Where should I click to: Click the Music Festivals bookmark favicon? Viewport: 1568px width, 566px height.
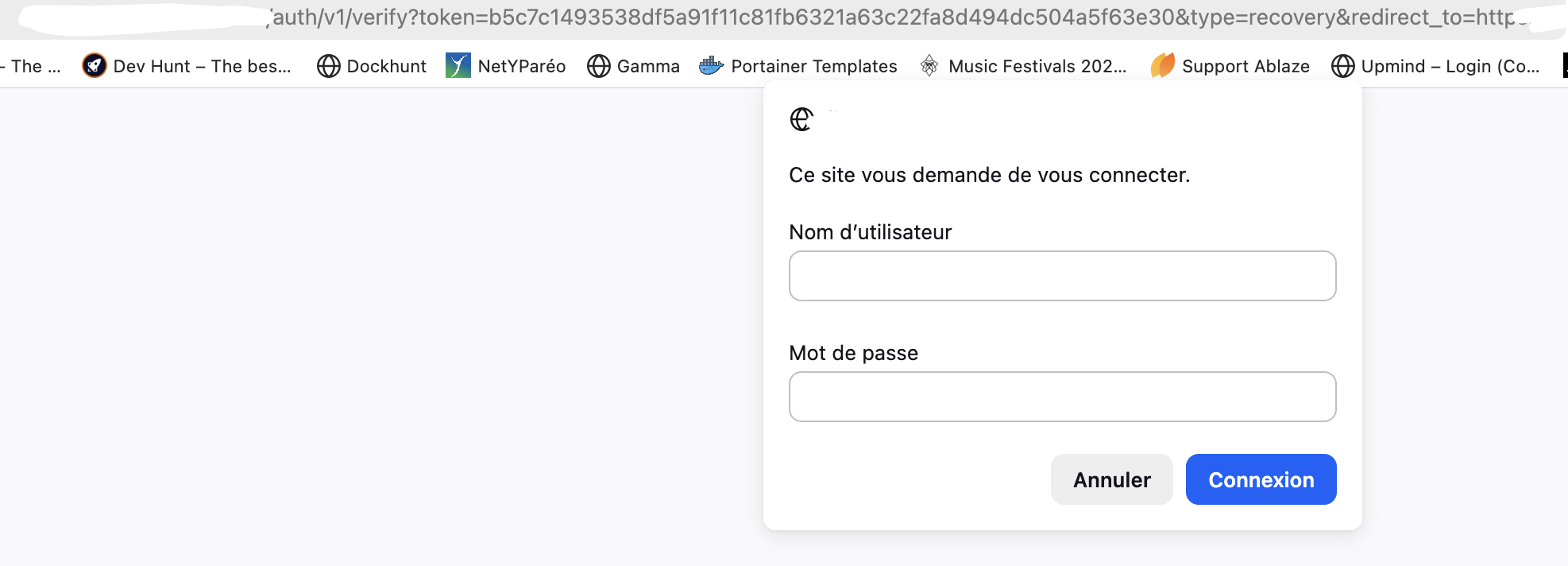(x=929, y=65)
